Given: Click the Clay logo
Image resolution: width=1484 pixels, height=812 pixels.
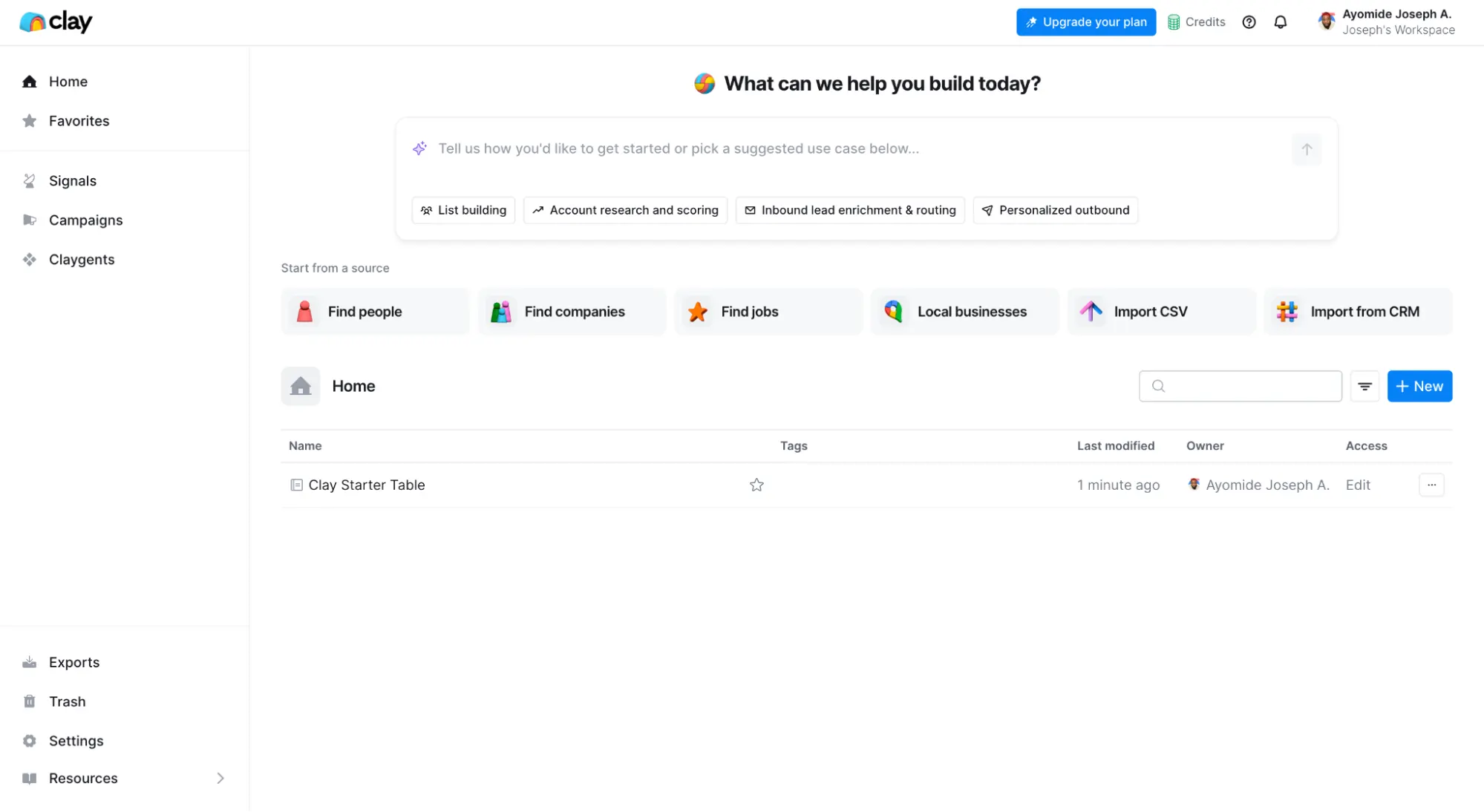Looking at the screenshot, I should click(x=56, y=22).
